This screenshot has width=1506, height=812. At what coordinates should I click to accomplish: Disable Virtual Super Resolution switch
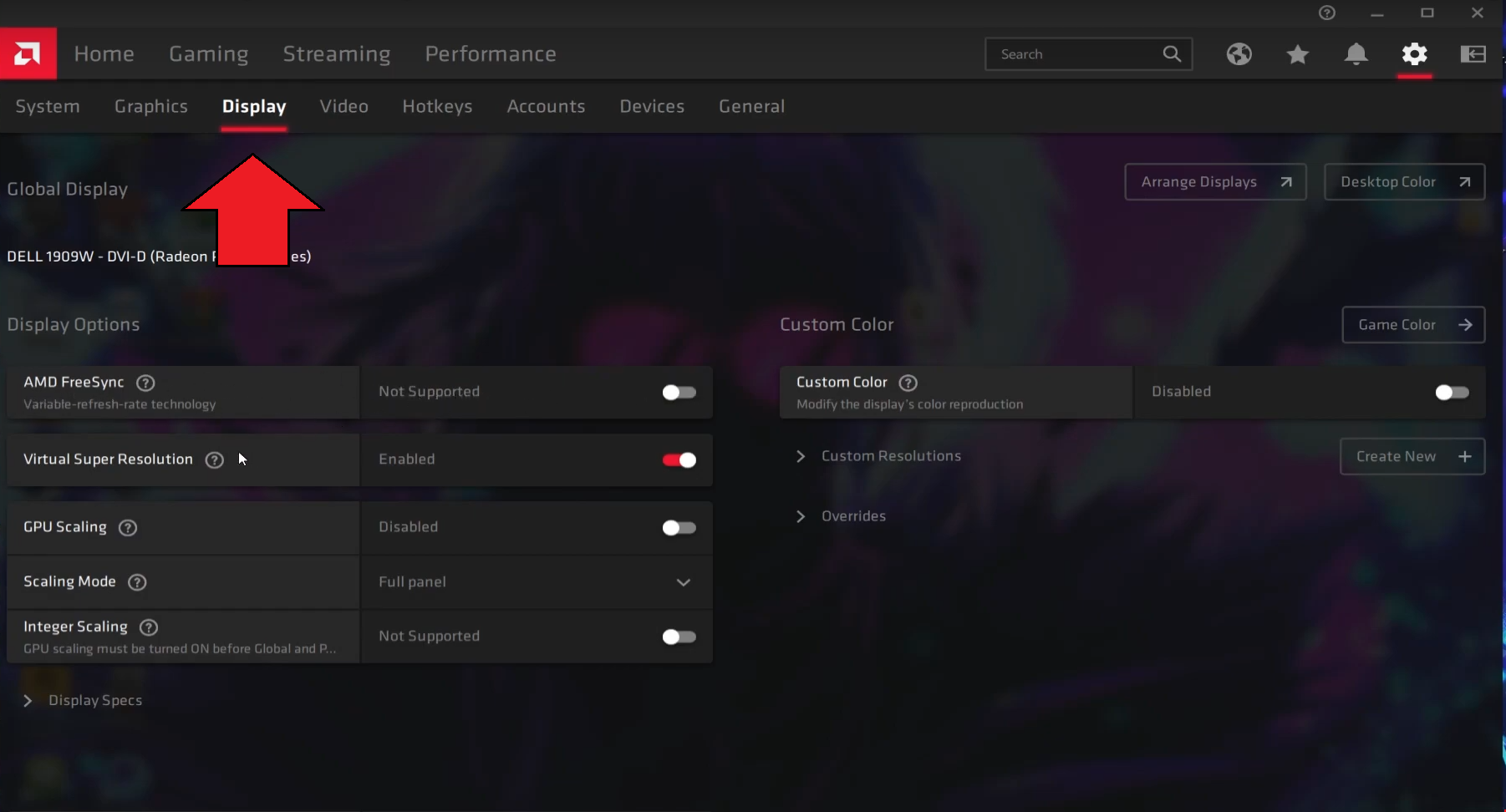coord(679,459)
